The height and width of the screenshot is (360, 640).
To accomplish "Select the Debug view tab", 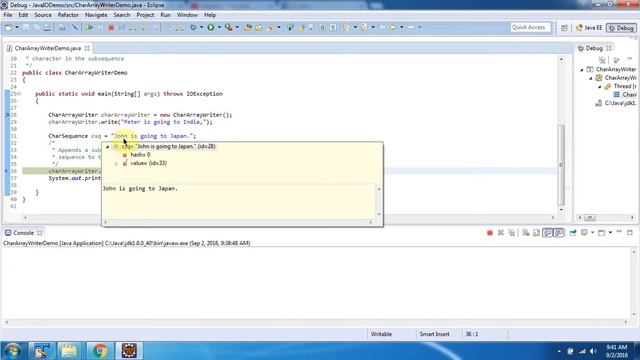I will (x=594, y=48).
